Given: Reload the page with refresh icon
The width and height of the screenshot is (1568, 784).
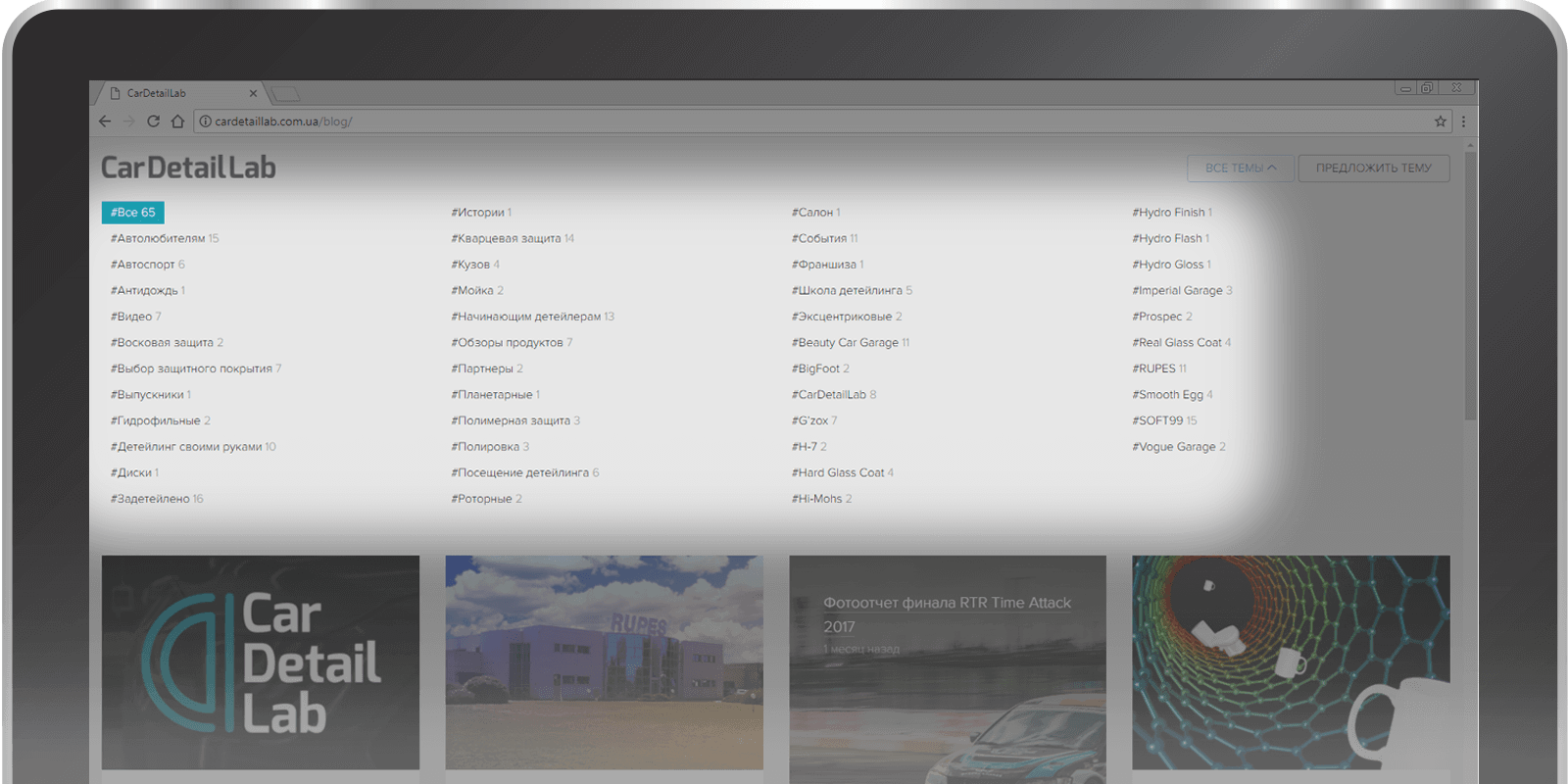Looking at the screenshot, I should point(153,122).
